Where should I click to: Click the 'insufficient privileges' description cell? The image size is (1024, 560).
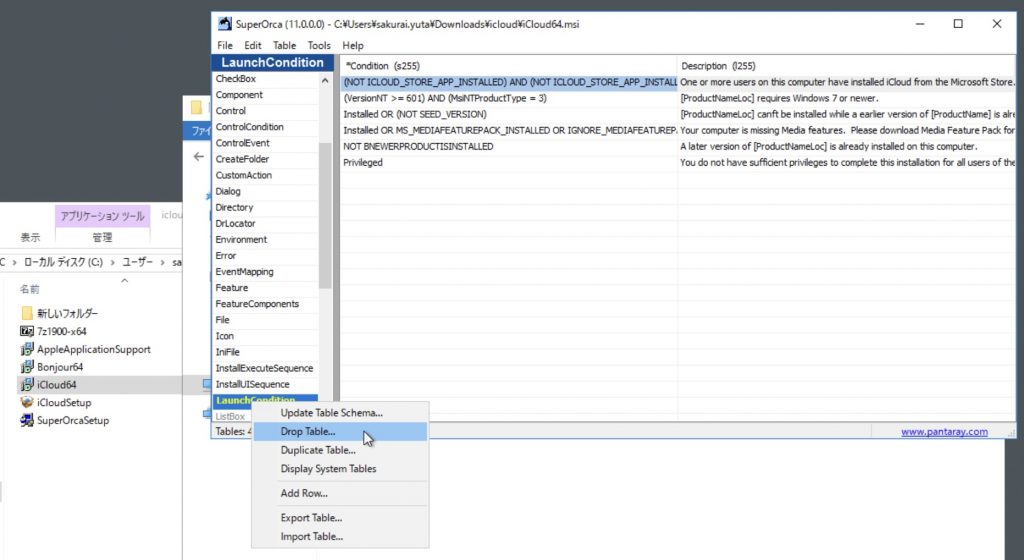846,163
